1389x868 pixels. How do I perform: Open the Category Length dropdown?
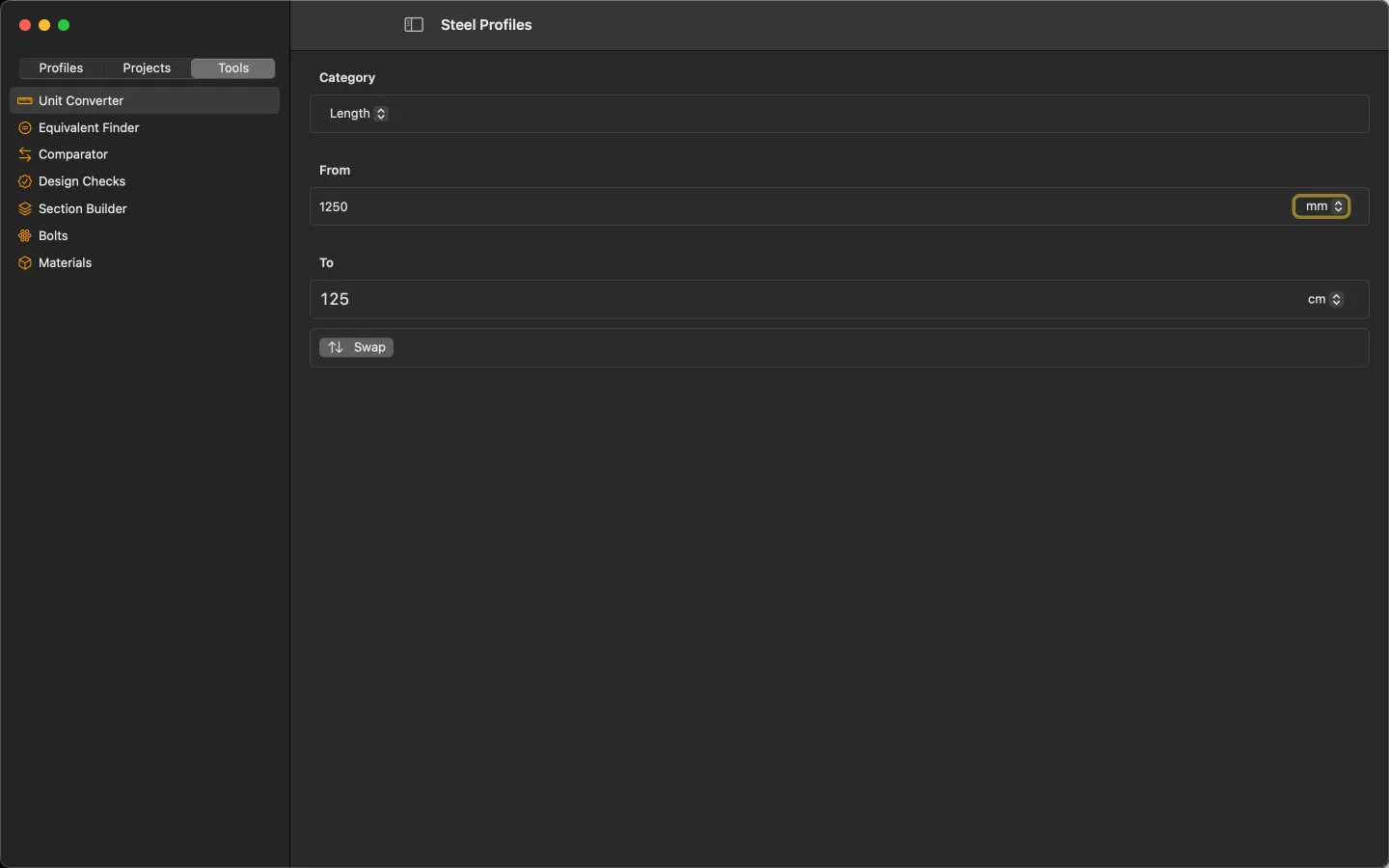click(x=358, y=114)
